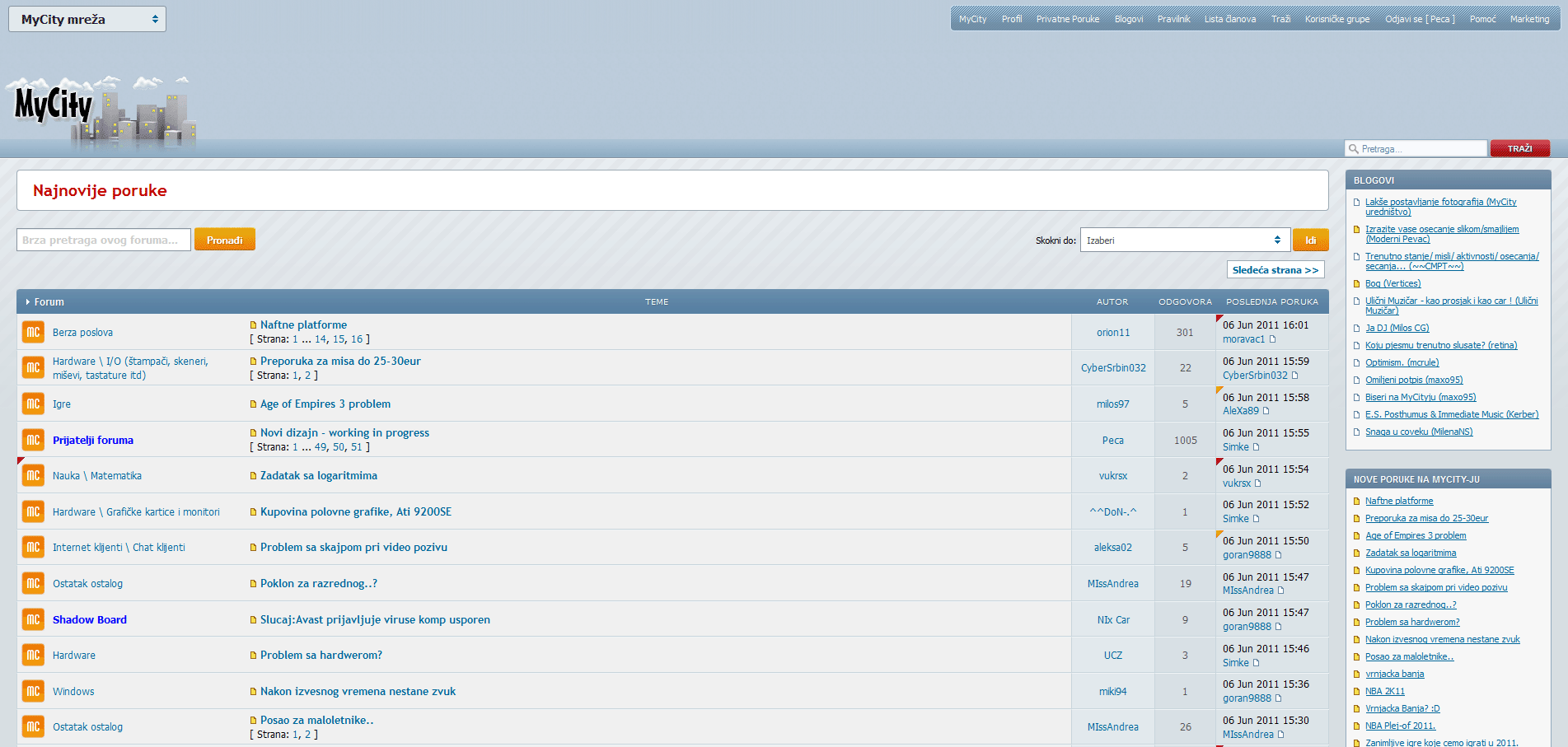Open Blogovi in the top navigation
This screenshot has height=747, width=1568.
click(1129, 19)
